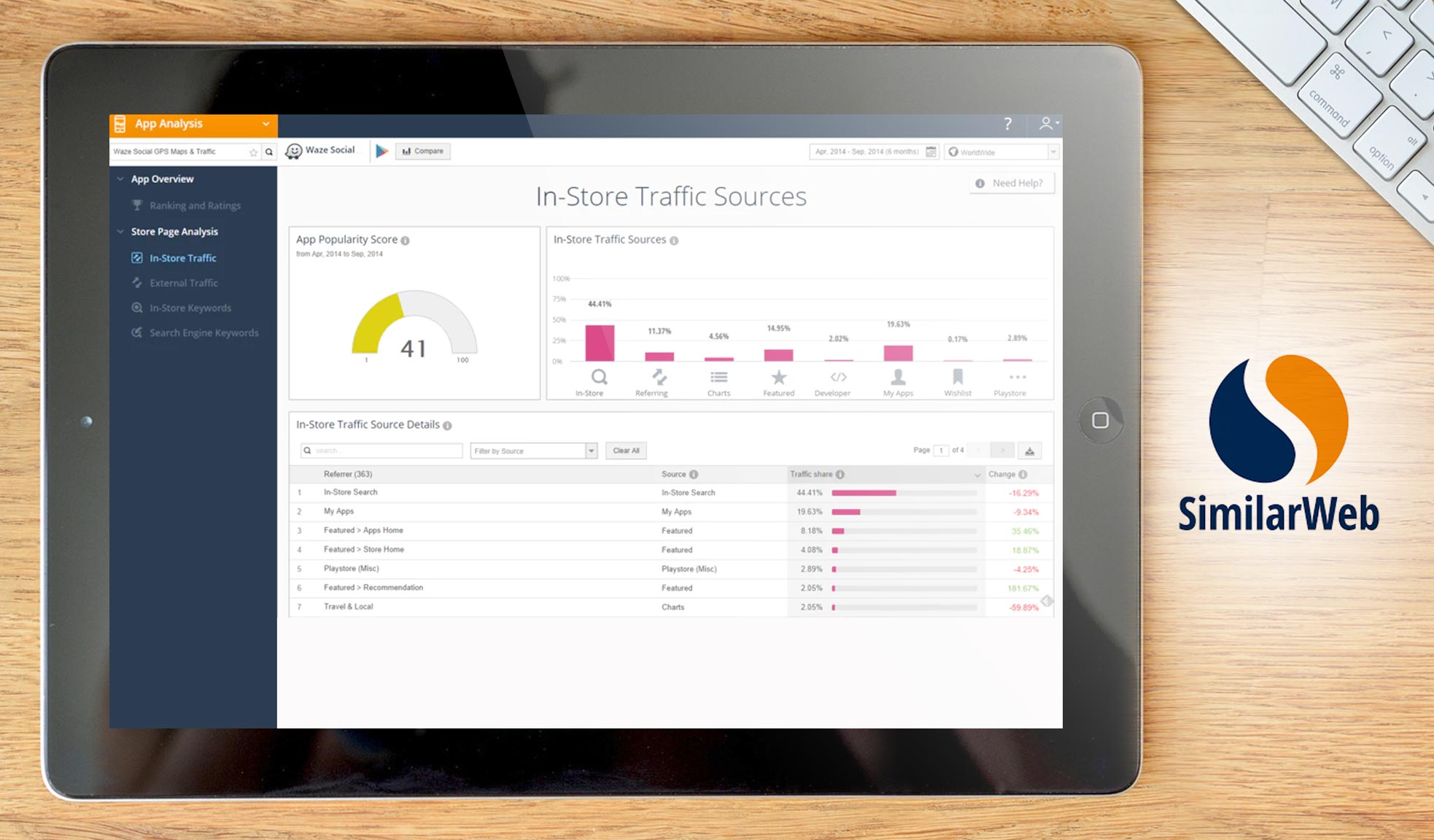Open the In-Store Keywords section
The image size is (1434, 840).
point(190,307)
